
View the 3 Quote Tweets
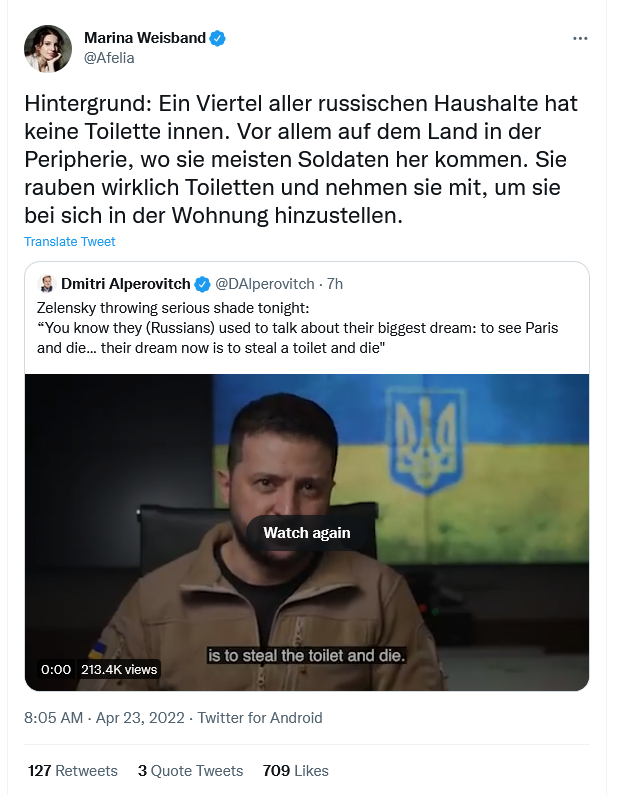coord(191,771)
